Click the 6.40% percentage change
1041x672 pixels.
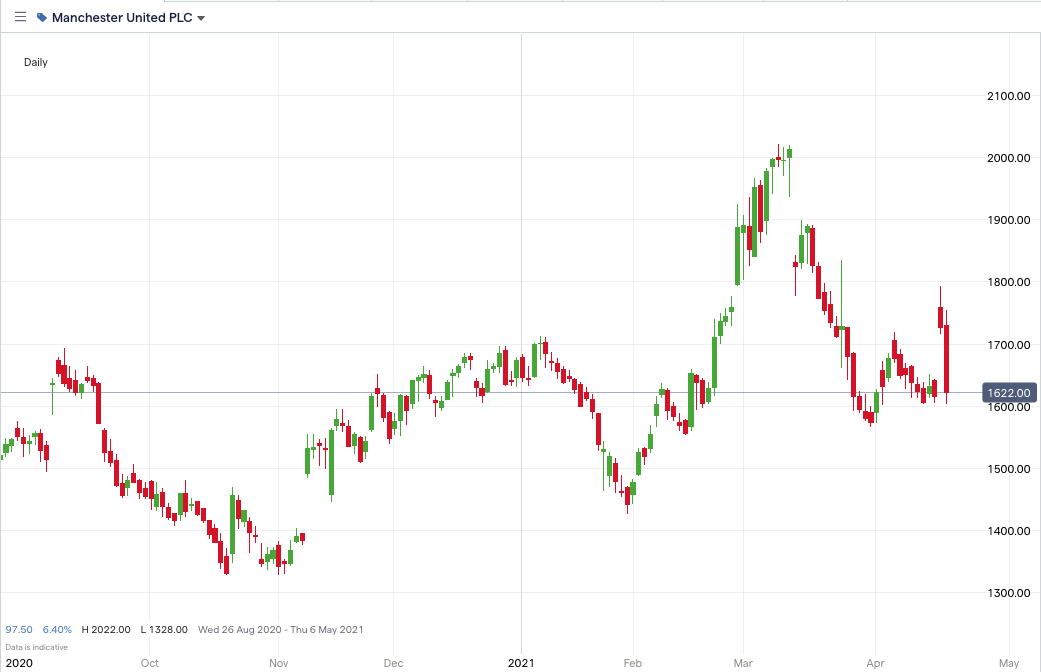[57, 630]
